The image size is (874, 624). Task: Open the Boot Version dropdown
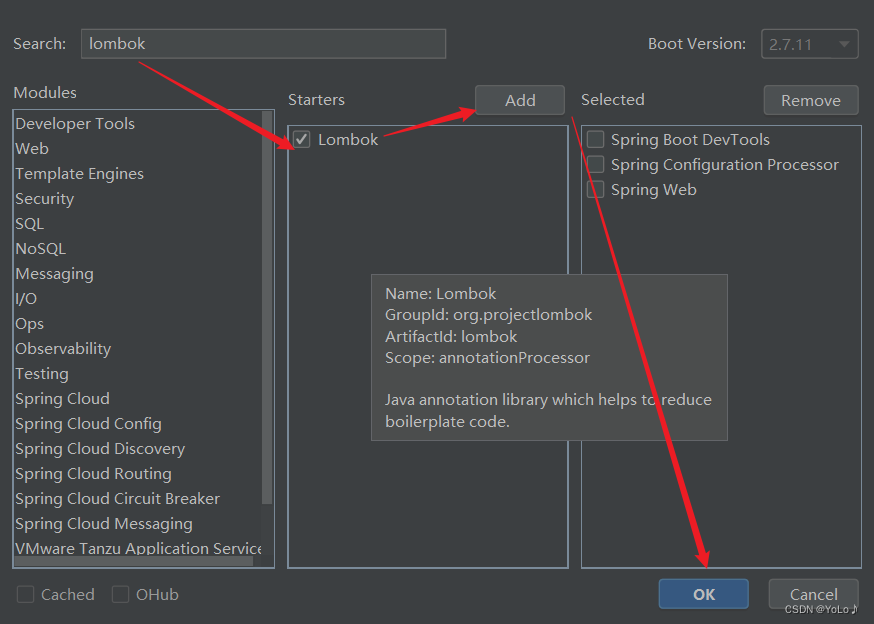(809, 44)
